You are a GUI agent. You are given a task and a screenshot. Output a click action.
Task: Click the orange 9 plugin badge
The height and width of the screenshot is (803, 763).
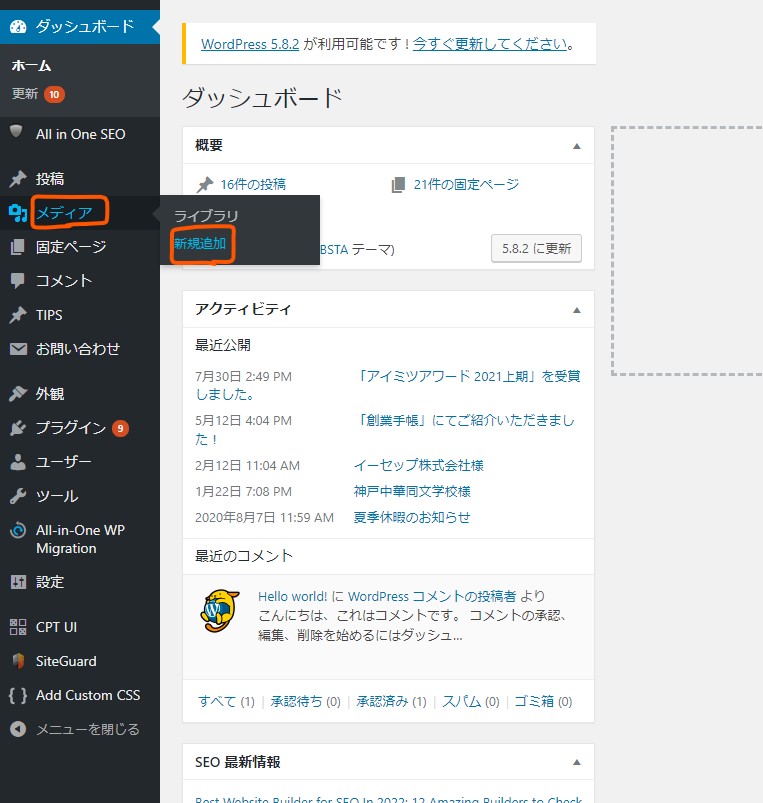click(x=120, y=428)
